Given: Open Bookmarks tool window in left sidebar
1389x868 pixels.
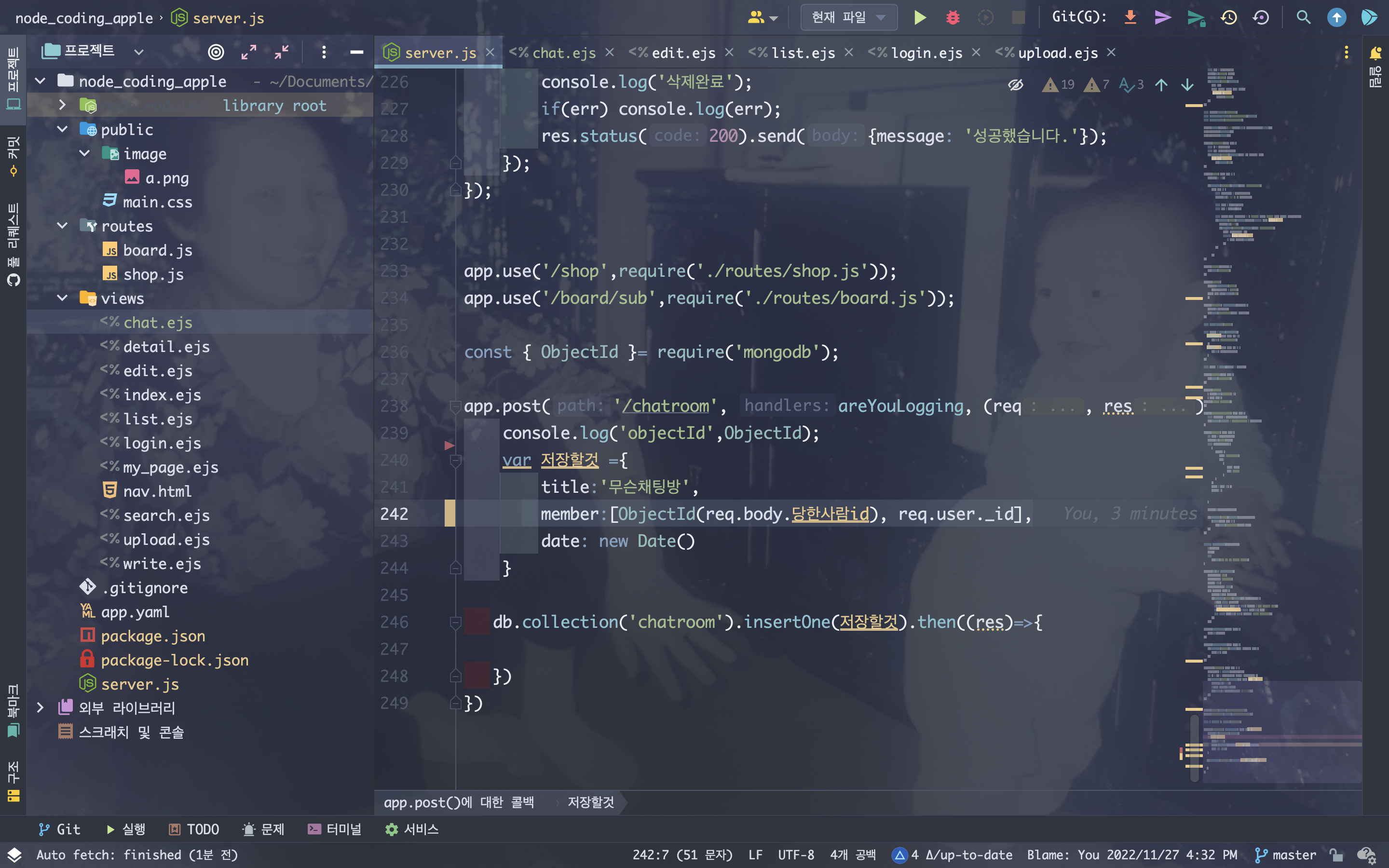Looking at the screenshot, I should coord(13,710).
